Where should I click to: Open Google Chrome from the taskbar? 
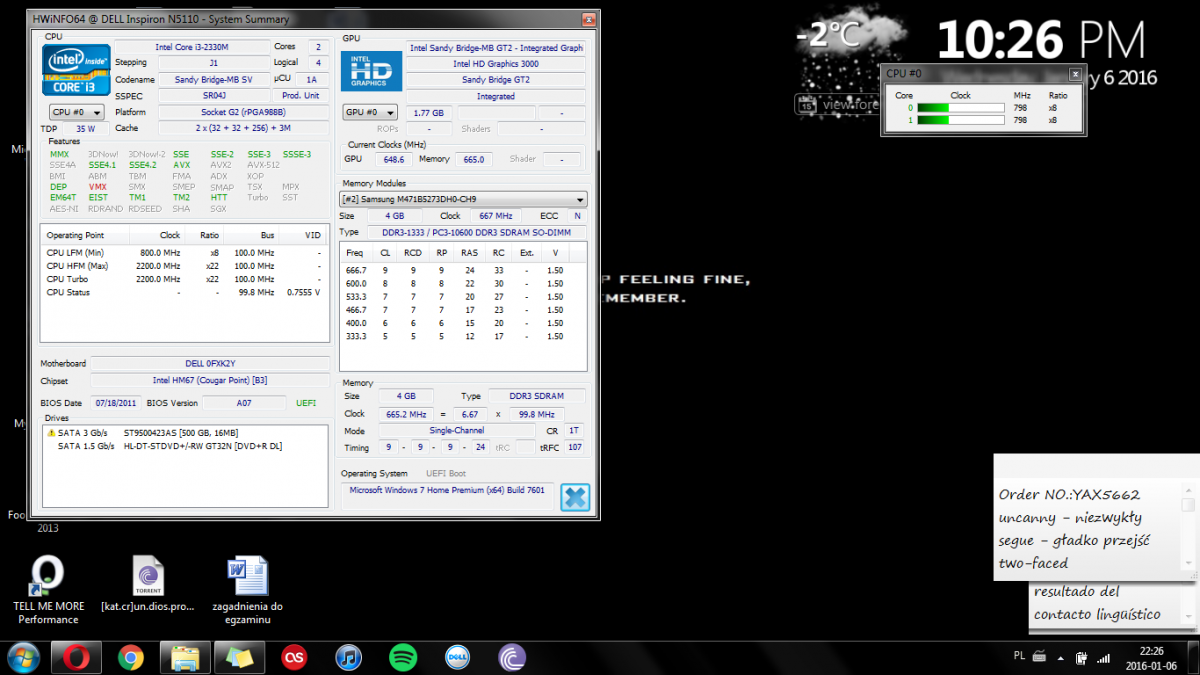(x=130, y=657)
